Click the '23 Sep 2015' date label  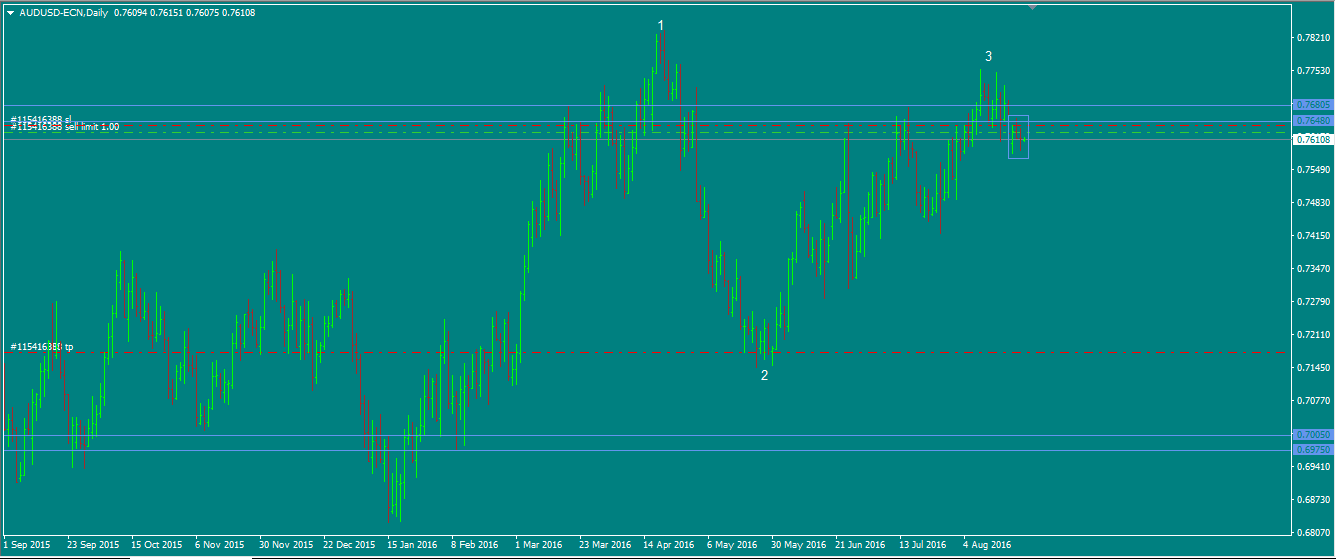pos(92,545)
